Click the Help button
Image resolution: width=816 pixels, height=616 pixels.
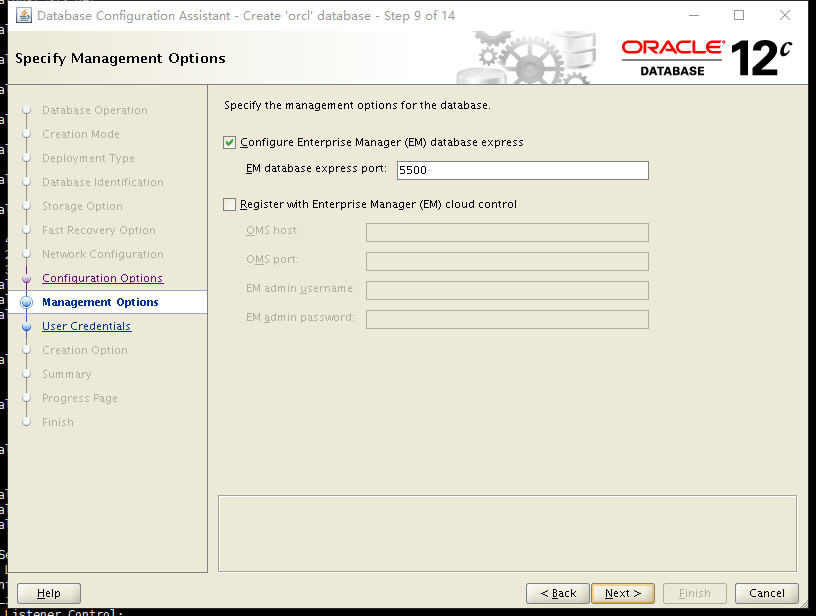[x=49, y=593]
